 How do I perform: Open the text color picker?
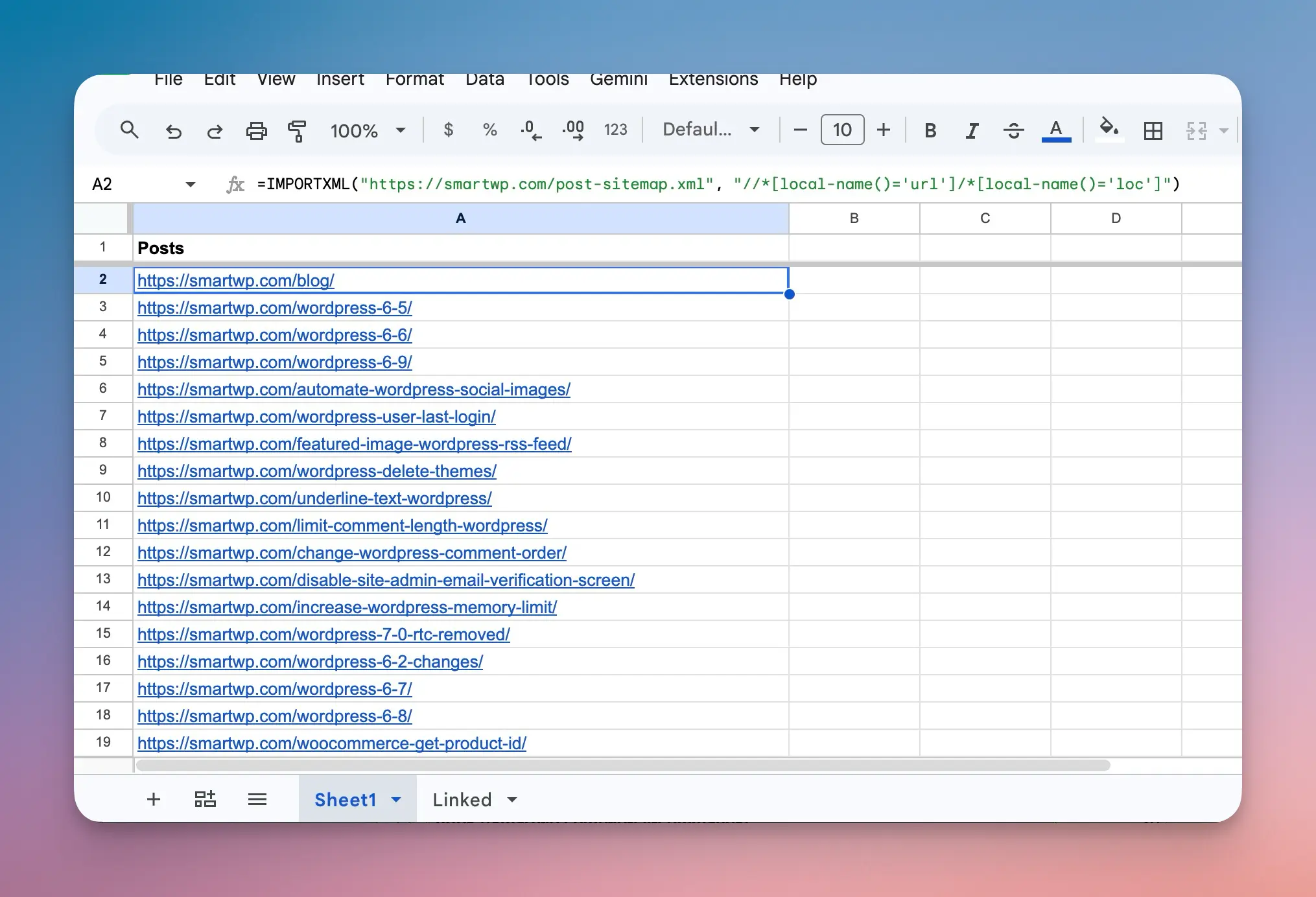pyautogui.click(x=1056, y=130)
